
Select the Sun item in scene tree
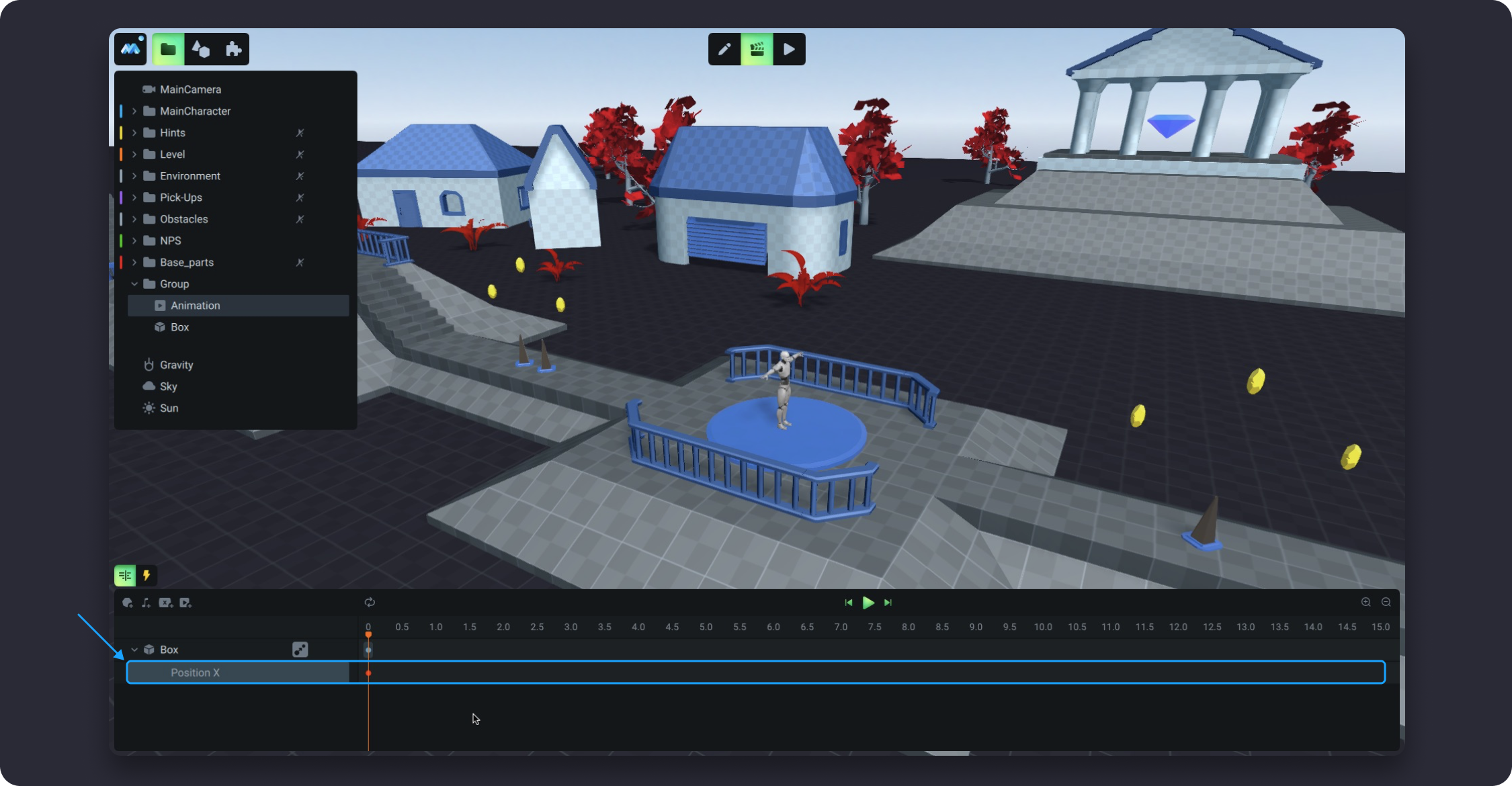coord(169,408)
